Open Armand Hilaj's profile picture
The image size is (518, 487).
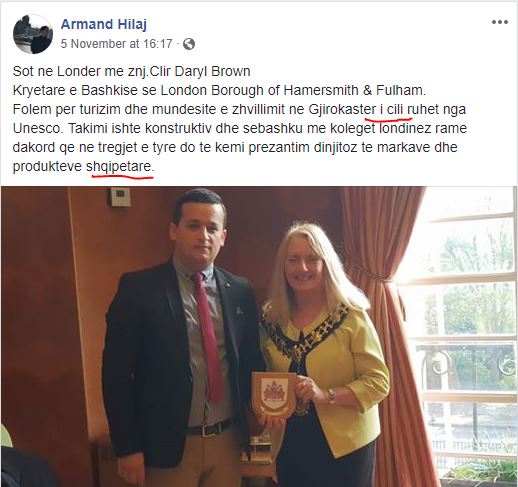[x=33, y=34]
